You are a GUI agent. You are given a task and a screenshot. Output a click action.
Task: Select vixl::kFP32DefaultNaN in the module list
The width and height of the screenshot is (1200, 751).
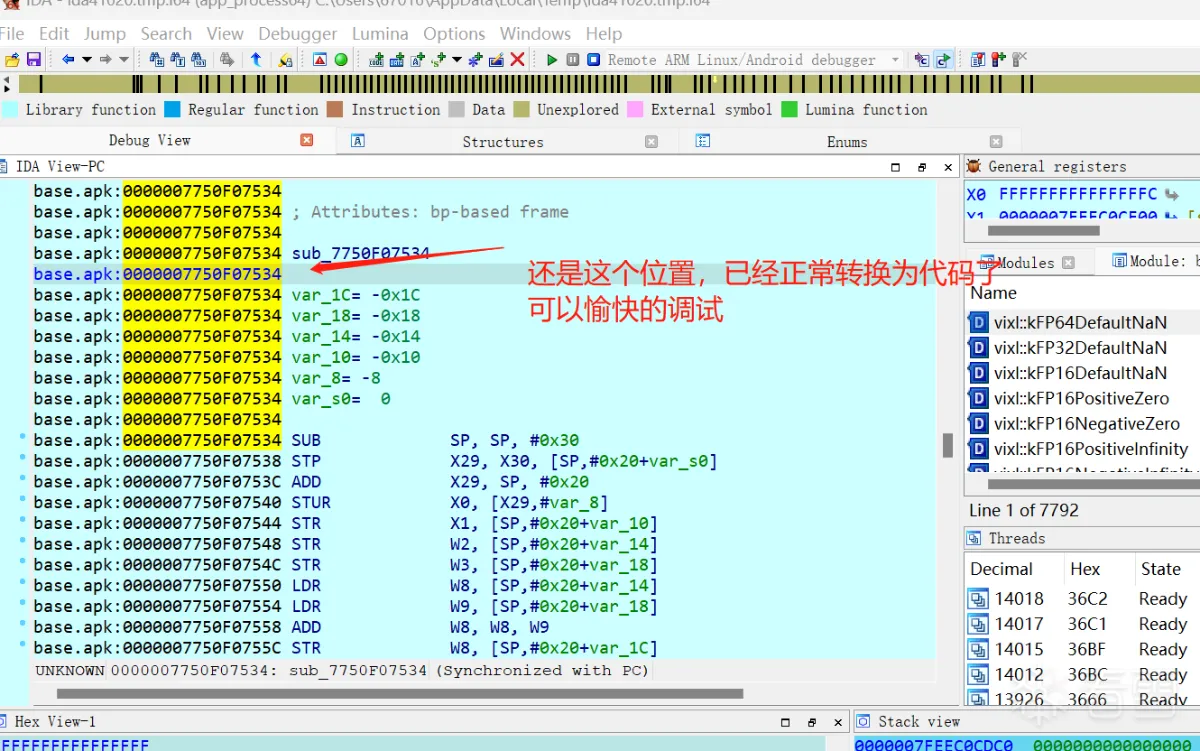coord(1080,348)
